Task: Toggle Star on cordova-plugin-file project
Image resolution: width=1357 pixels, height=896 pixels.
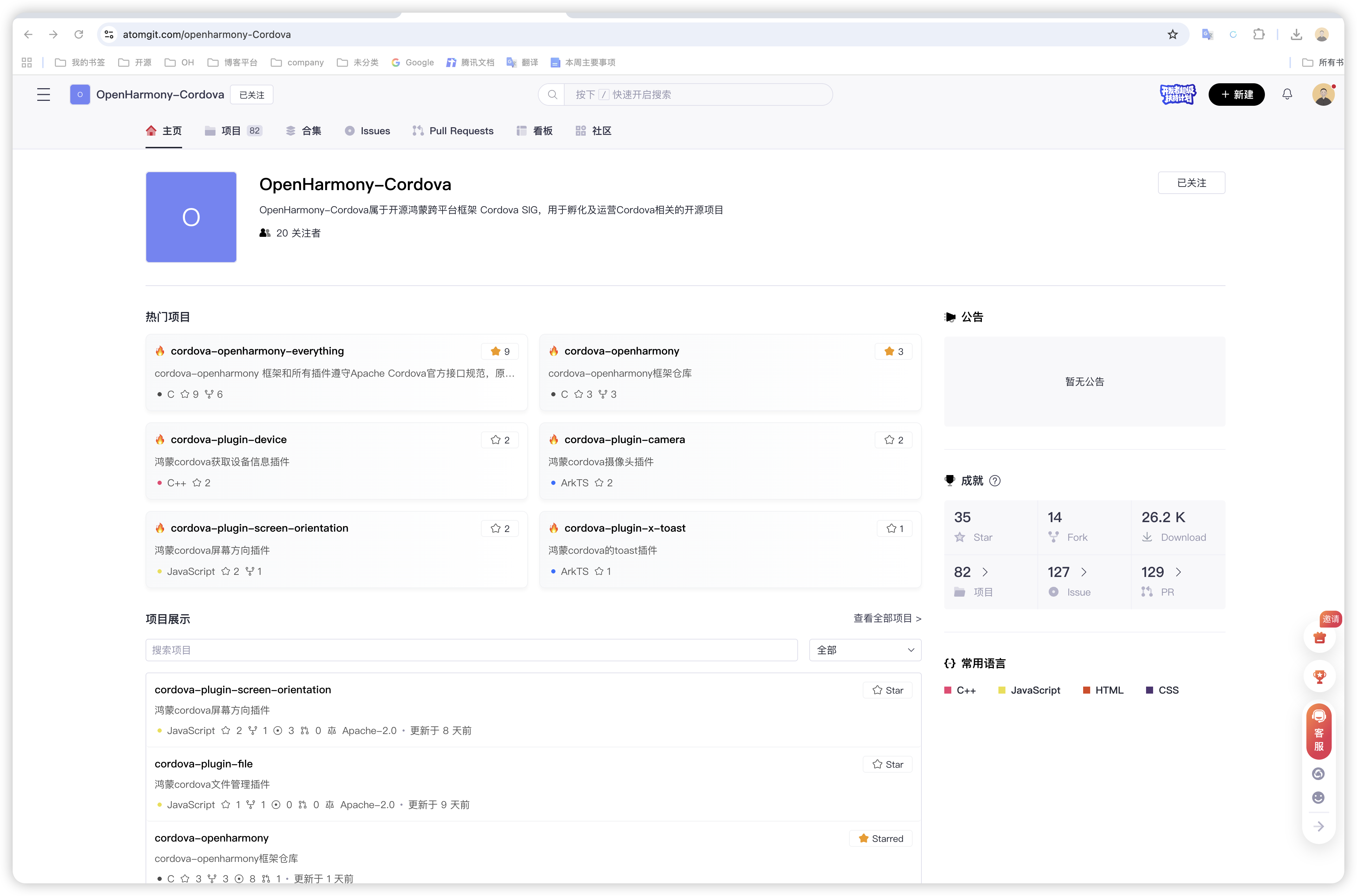Action: tap(887, 764)
